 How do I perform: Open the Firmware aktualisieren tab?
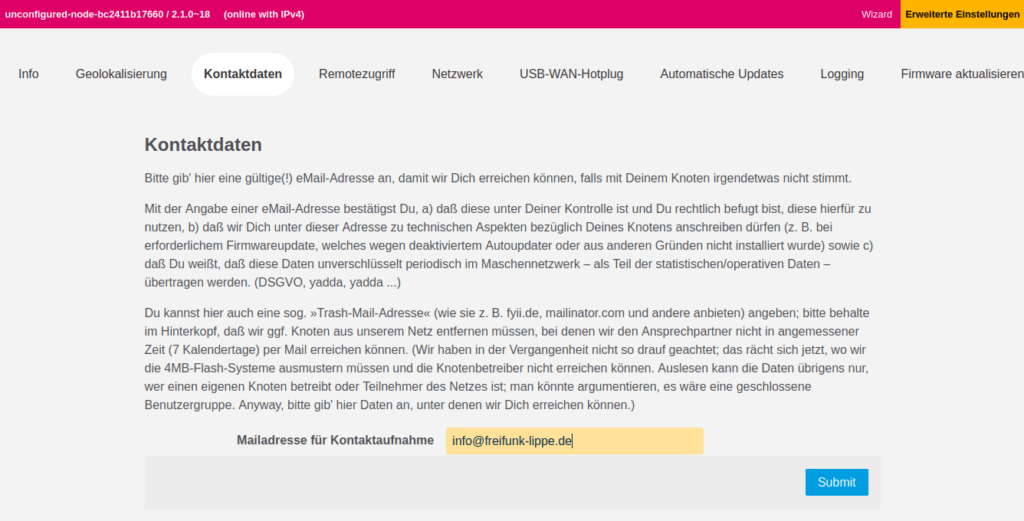click(961, 74)
